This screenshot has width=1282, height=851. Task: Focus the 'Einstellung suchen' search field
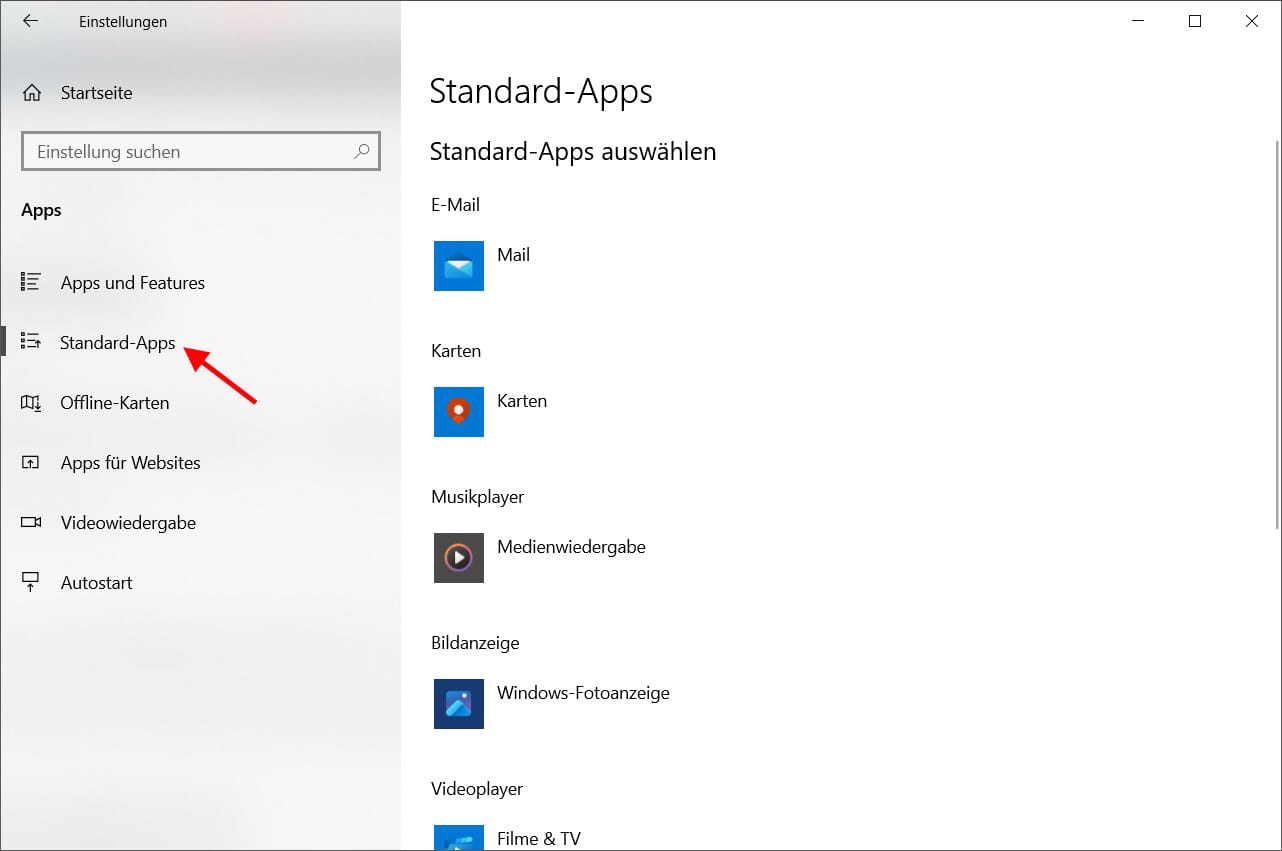click(x=190, y=152)
